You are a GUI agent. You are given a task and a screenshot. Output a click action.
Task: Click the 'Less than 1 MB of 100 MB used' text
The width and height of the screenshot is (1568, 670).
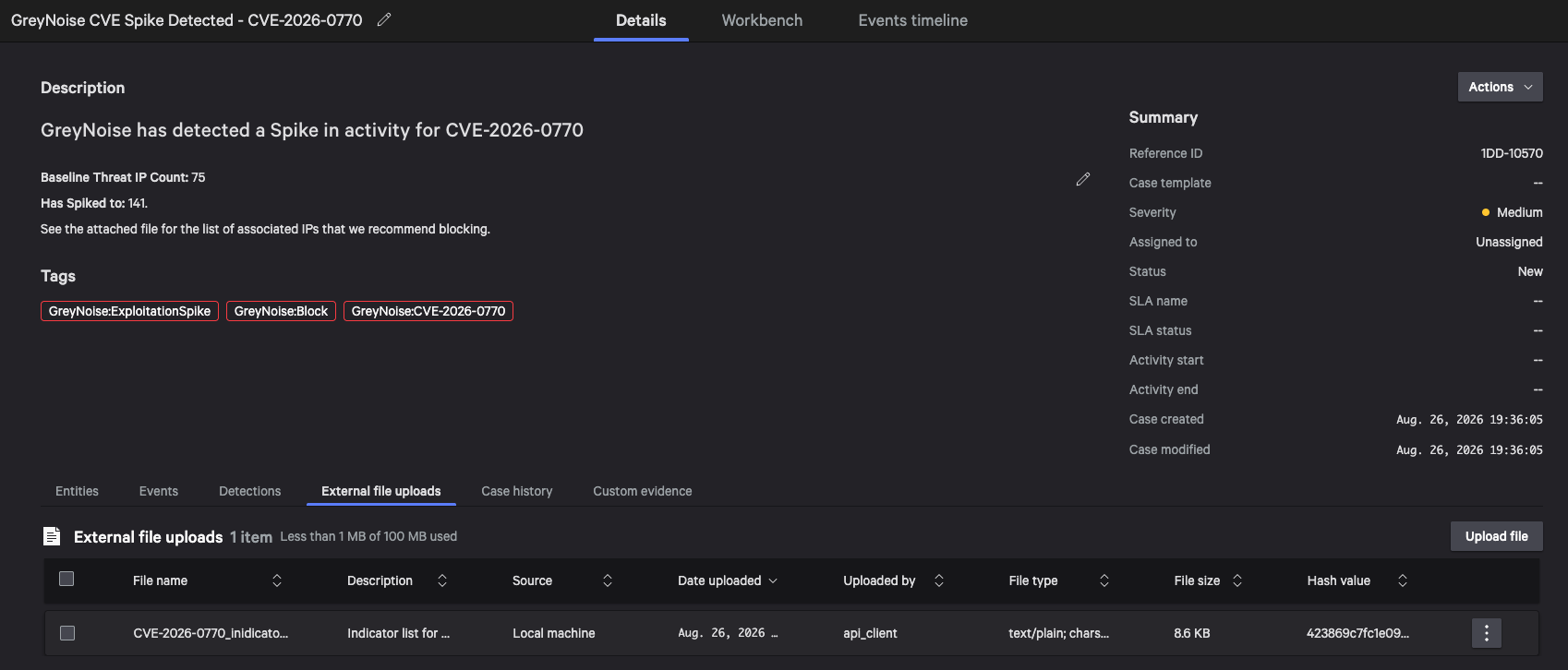pos(368,536)
